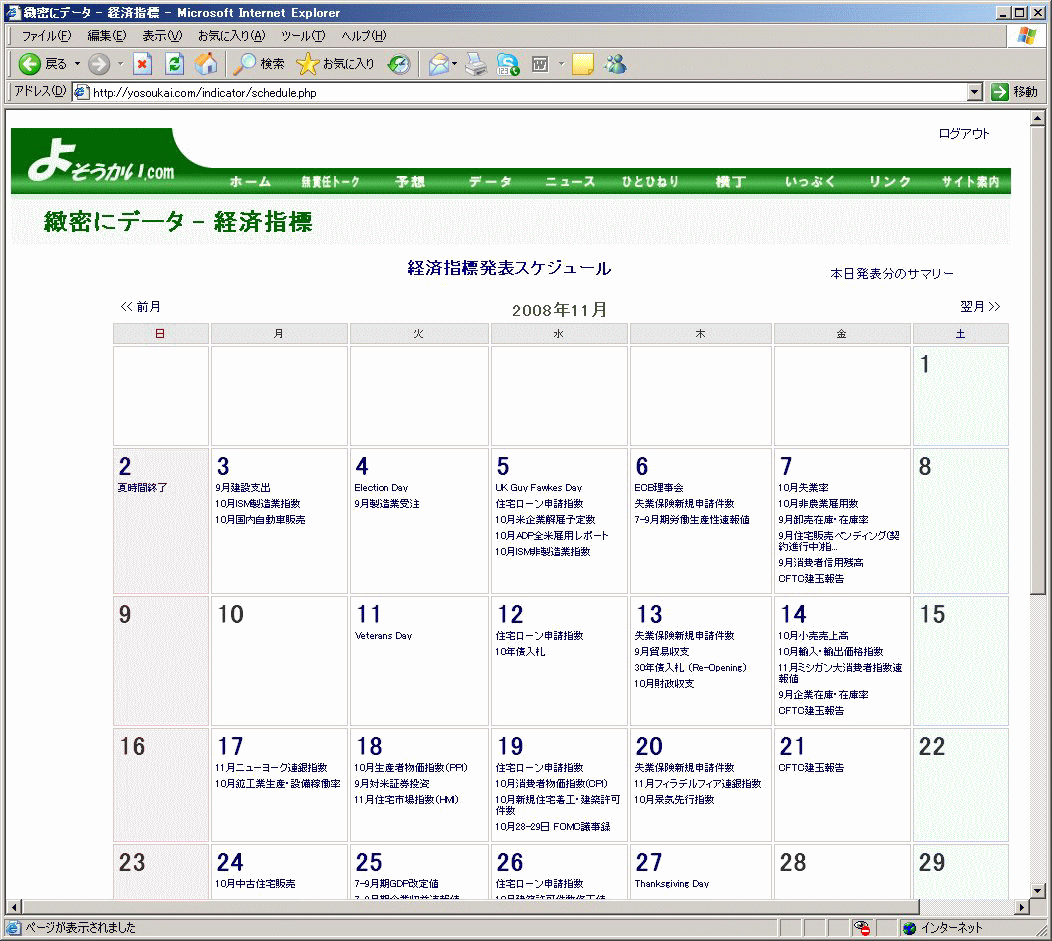Click ECB理事会 on November 6

click(659, 488)
